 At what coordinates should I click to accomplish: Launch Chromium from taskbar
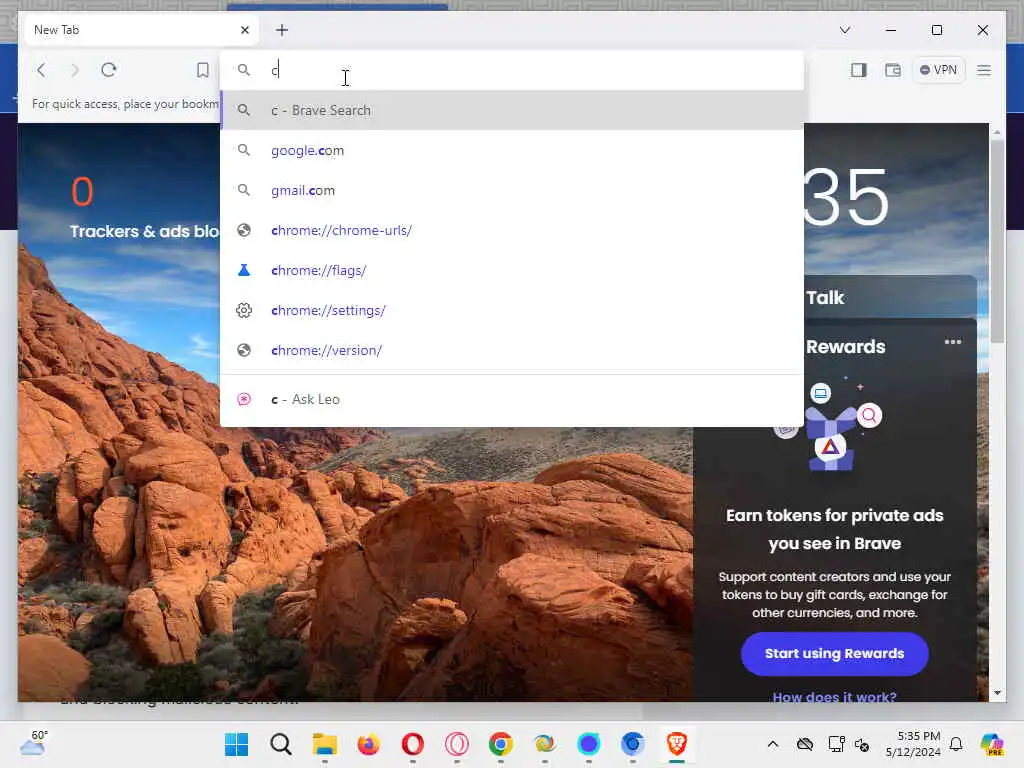coord(633,744)
